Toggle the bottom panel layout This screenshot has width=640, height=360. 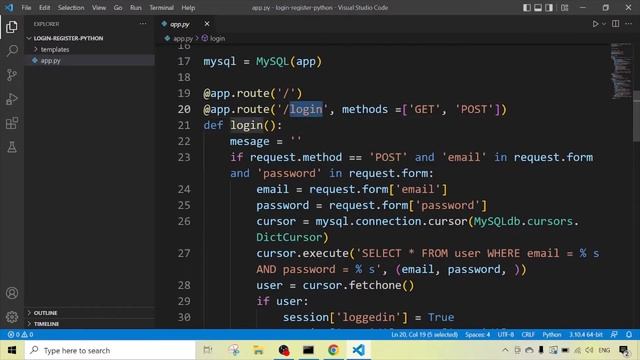click(538, 8)
